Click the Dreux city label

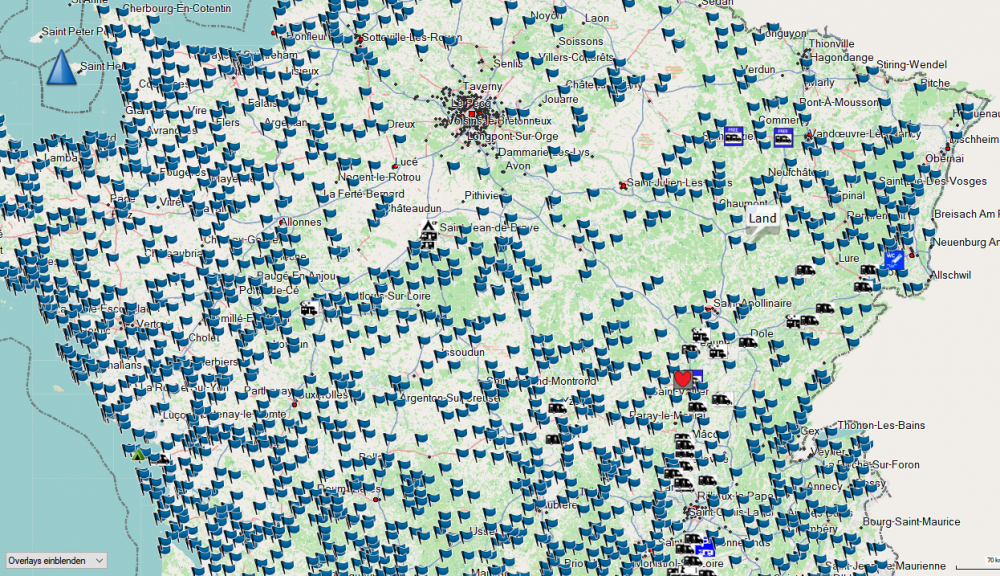click(400, 124)
